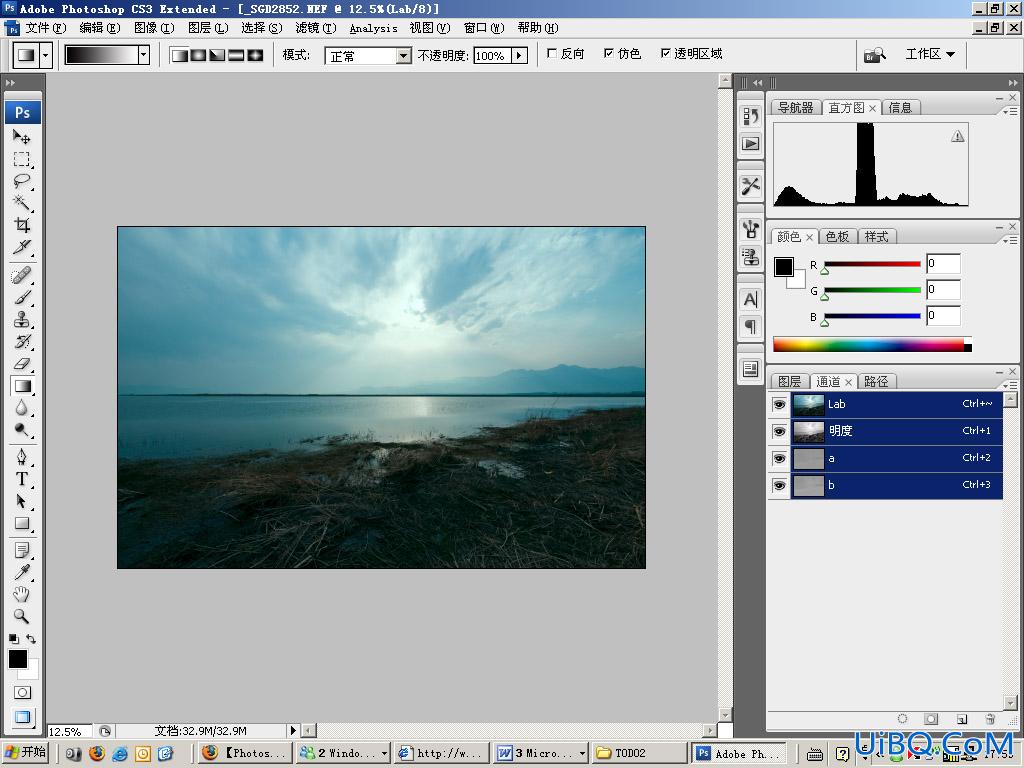The height and width of the screenshot is (768, 1024).
Task: Switch to the 色板 tab
Action: tap(837, 236)
